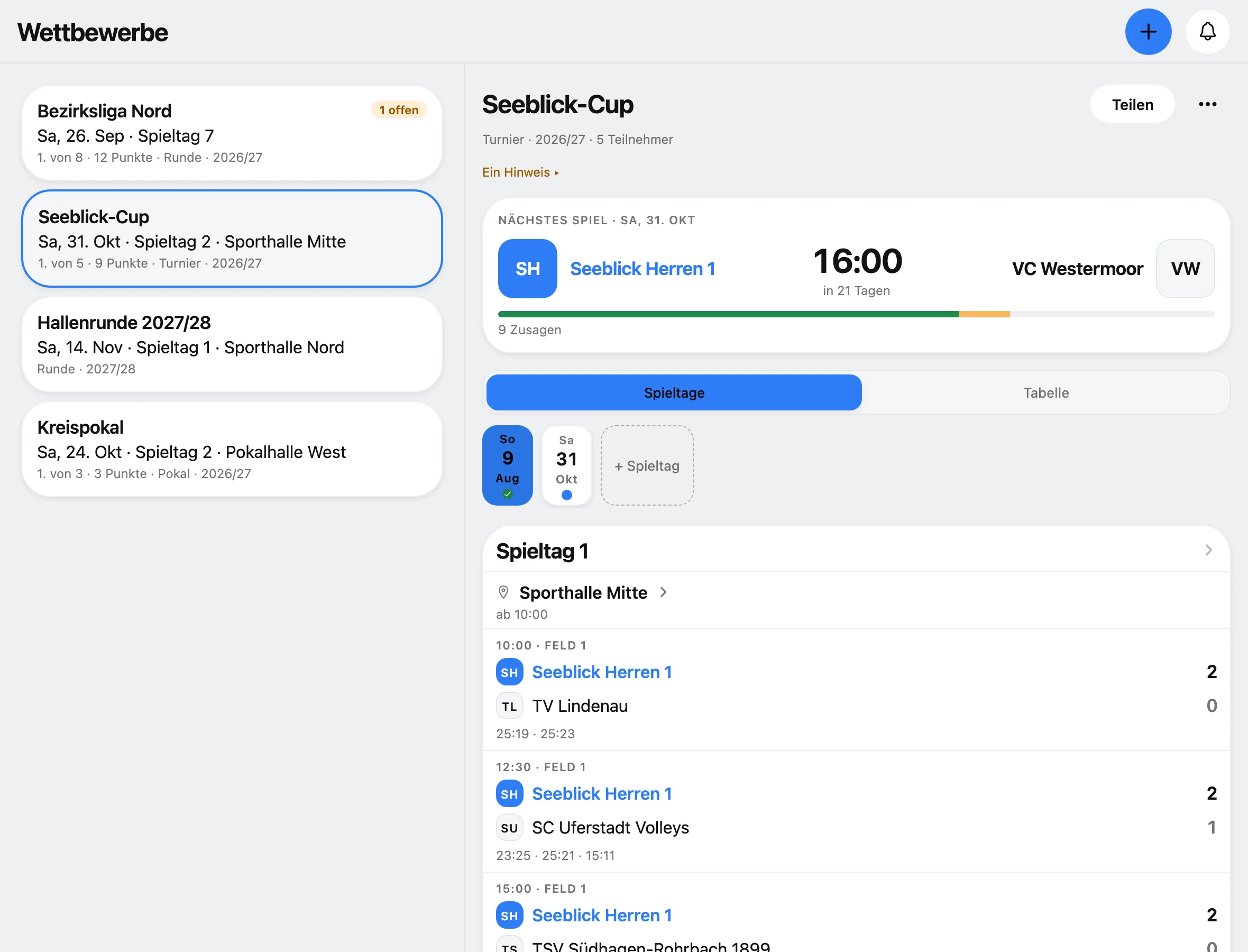
Task: Open notifications bell icon
Action: point(1207,32)
